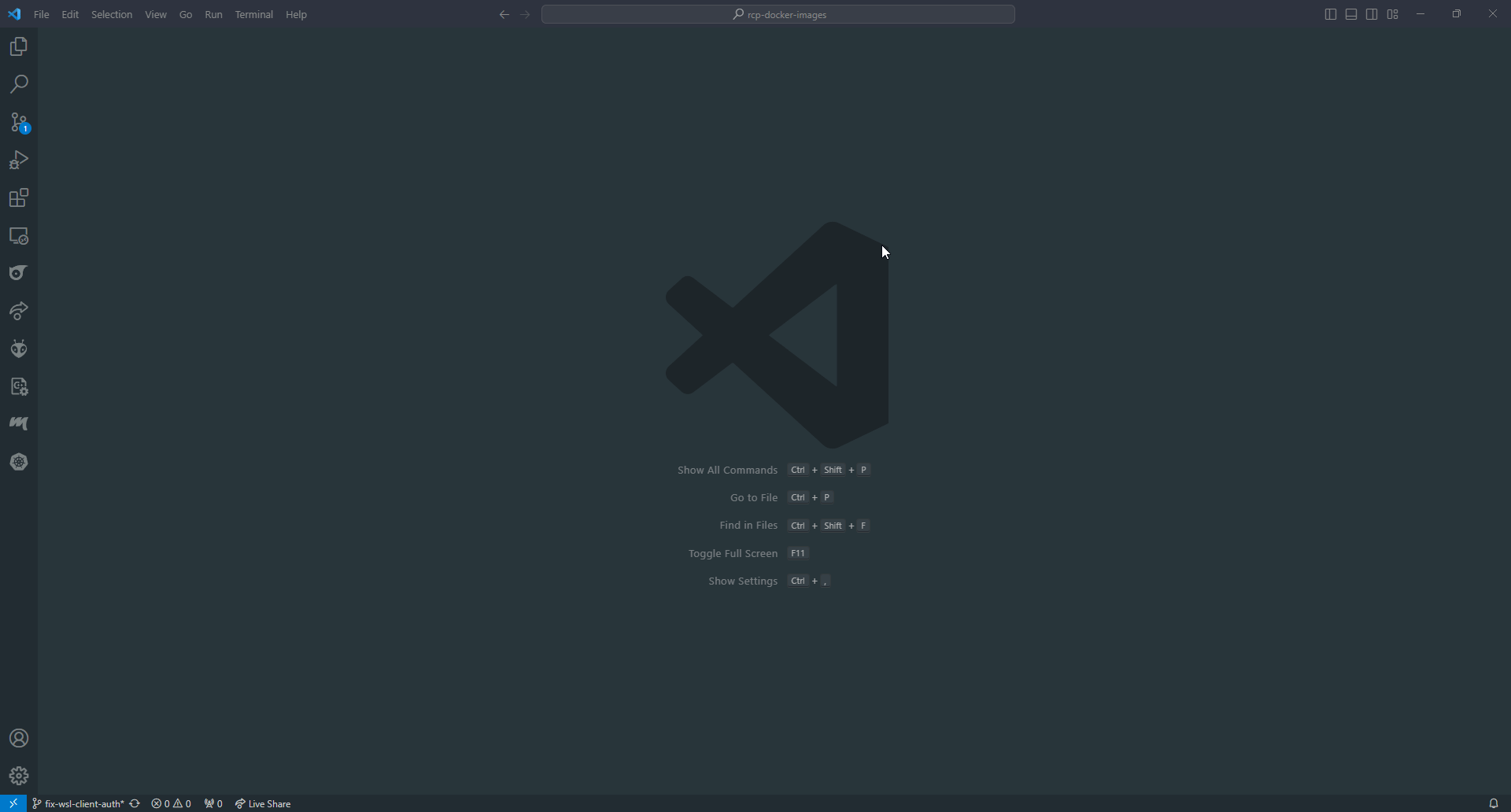Screen dimensions: 1511x812
Task: Open the Kubernetes helm-wheel view
Action: pos(19,462)
